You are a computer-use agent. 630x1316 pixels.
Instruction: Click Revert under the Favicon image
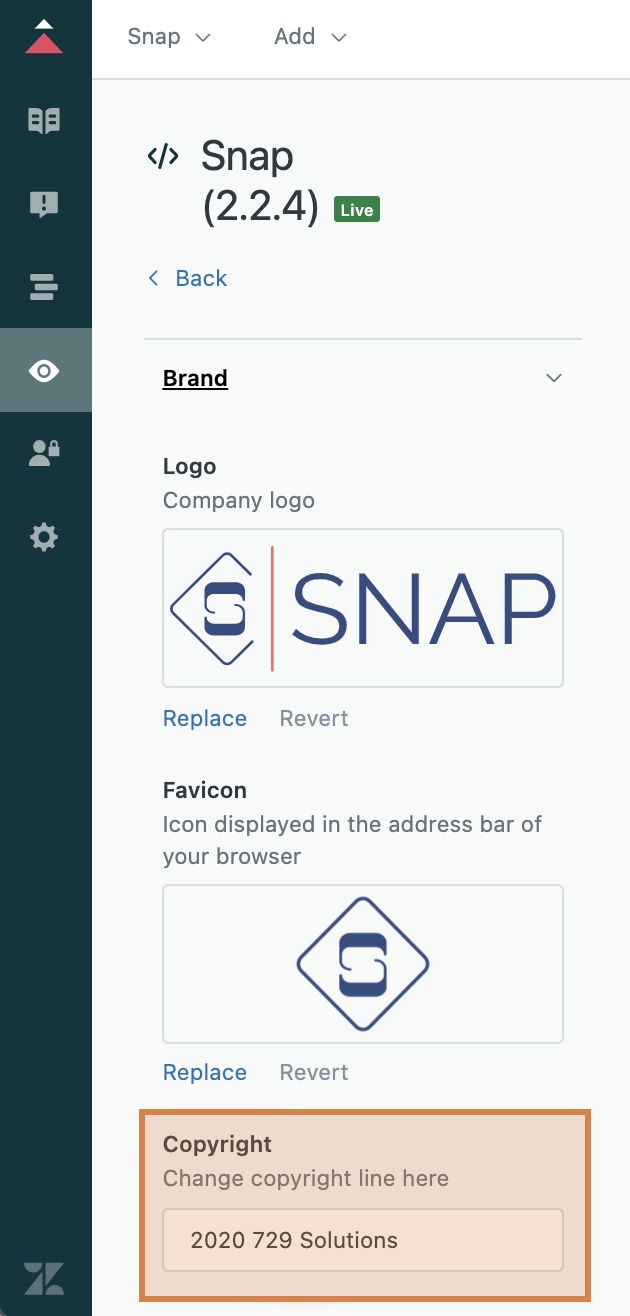pos(314,1072)
